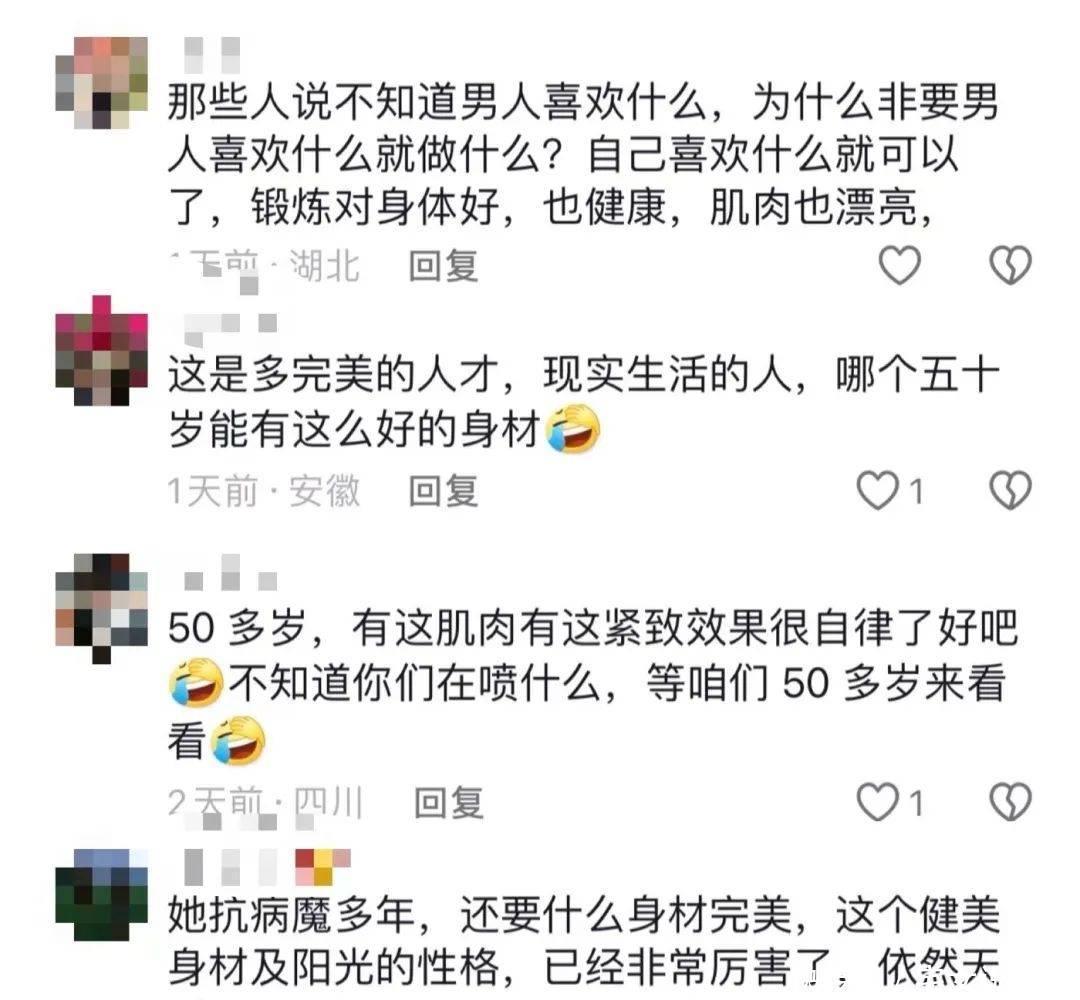
Task: Like the Sichuan comment with heart icon
Action: click(878, 802)
